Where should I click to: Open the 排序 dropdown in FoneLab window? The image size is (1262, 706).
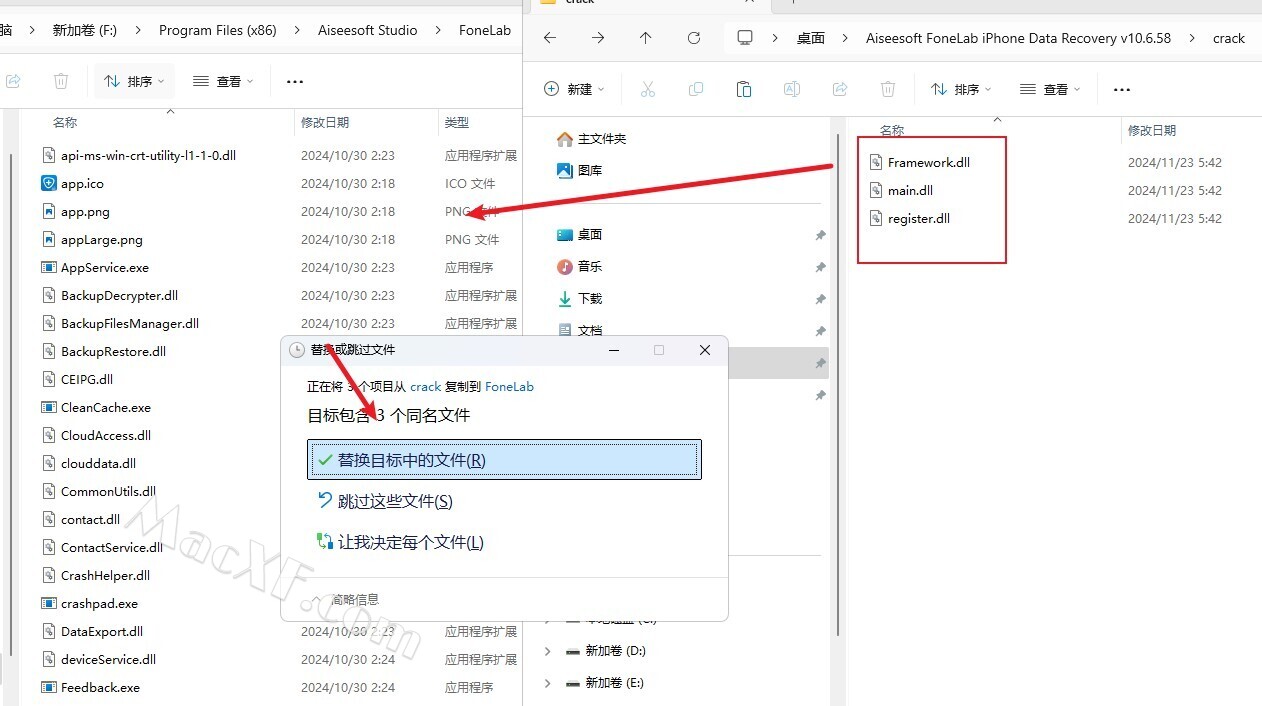coord(135,81)
